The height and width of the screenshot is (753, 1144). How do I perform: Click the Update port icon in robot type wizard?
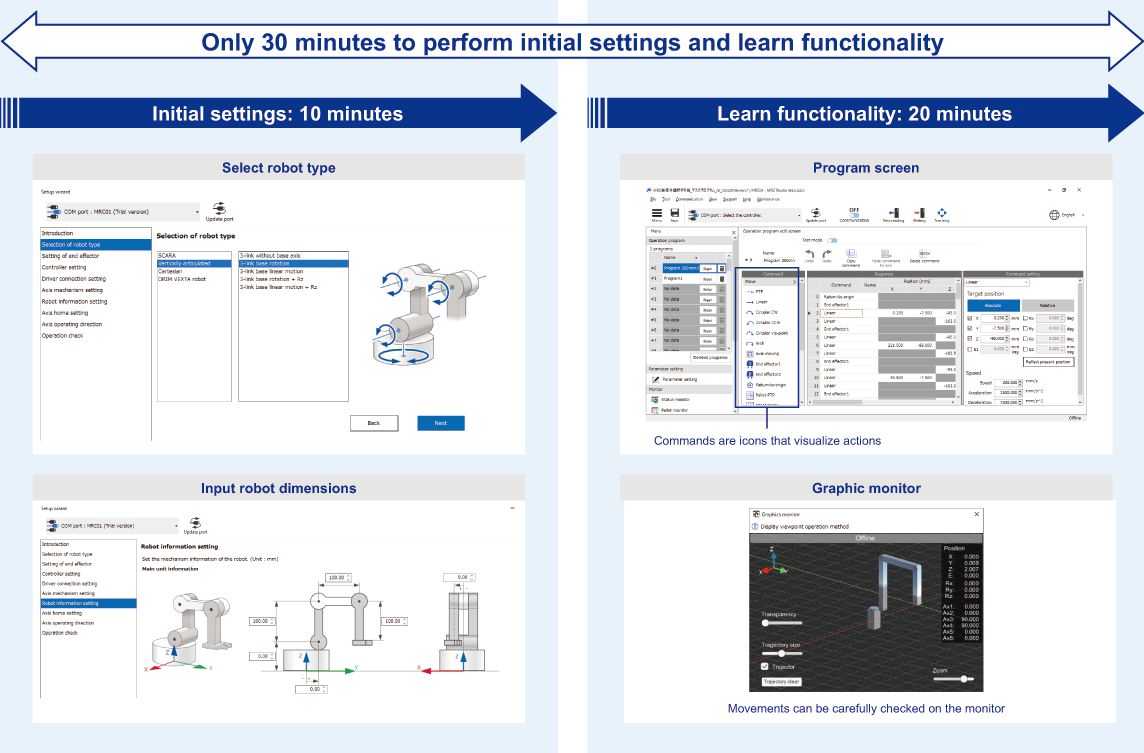[219, 209]
